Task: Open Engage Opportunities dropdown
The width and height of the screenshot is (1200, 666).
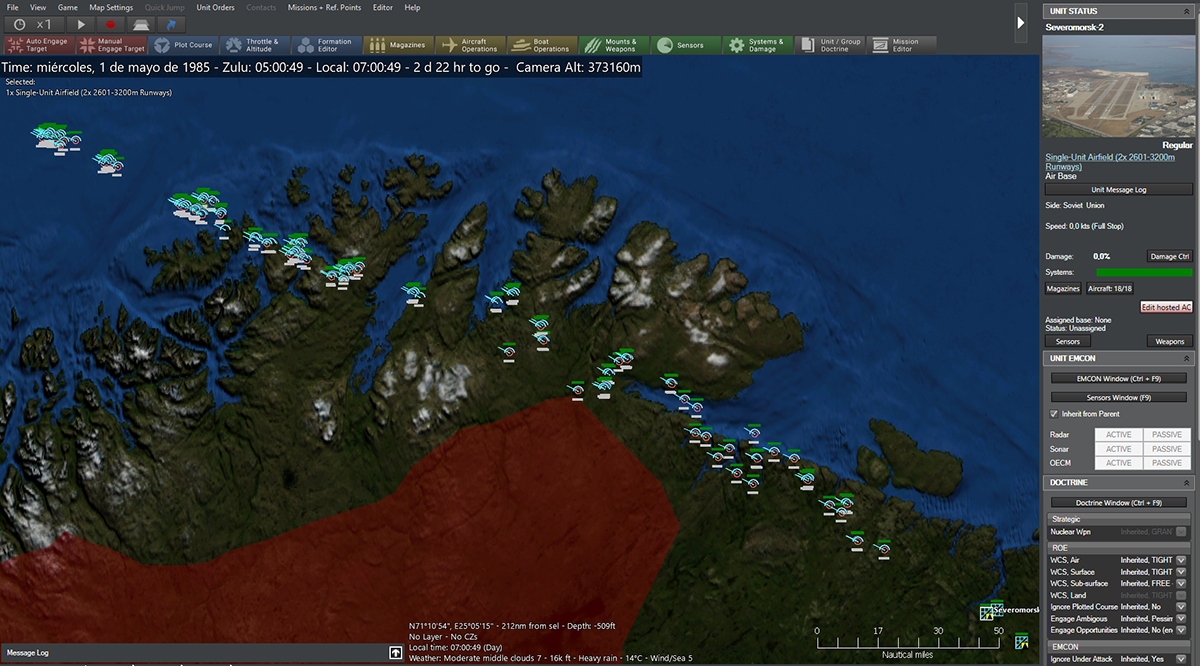Action: coord(1181,630)
